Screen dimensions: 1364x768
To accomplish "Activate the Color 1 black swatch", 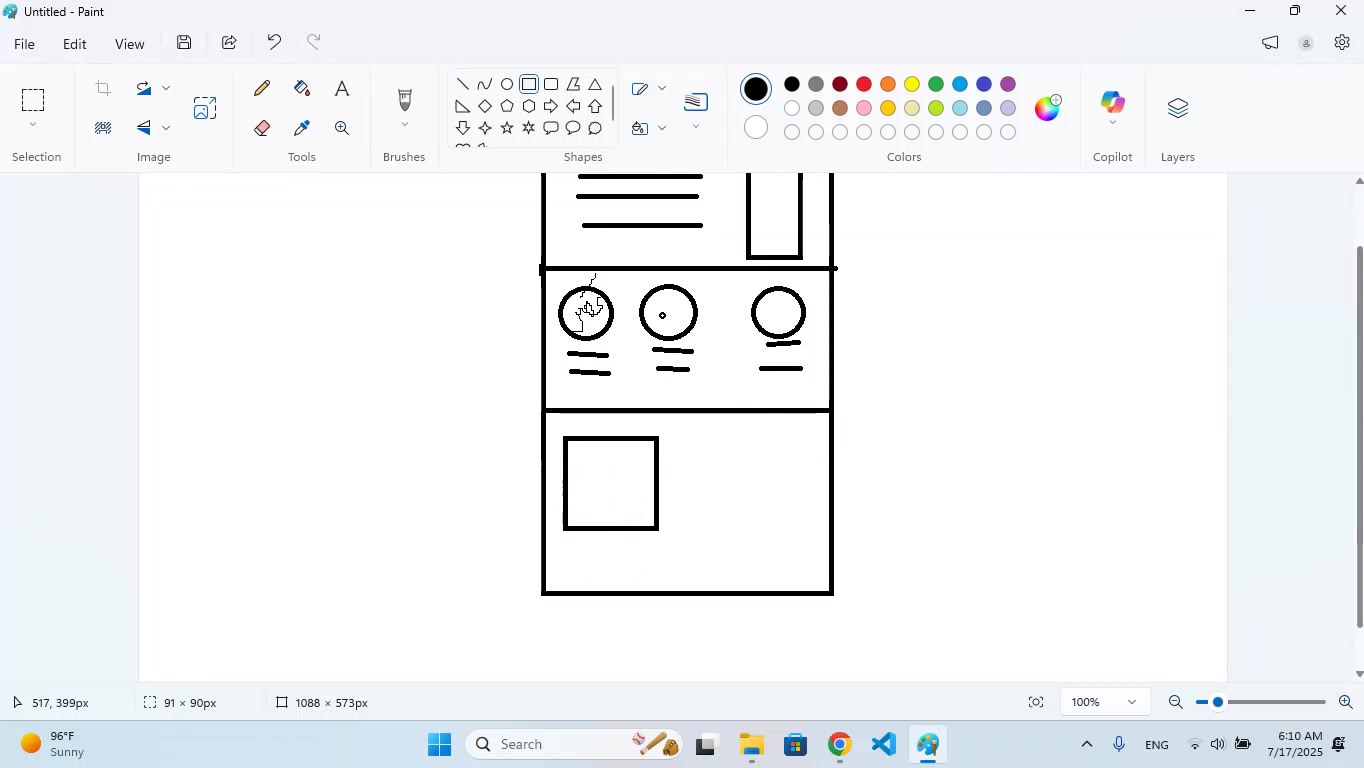I will [757, 89].
